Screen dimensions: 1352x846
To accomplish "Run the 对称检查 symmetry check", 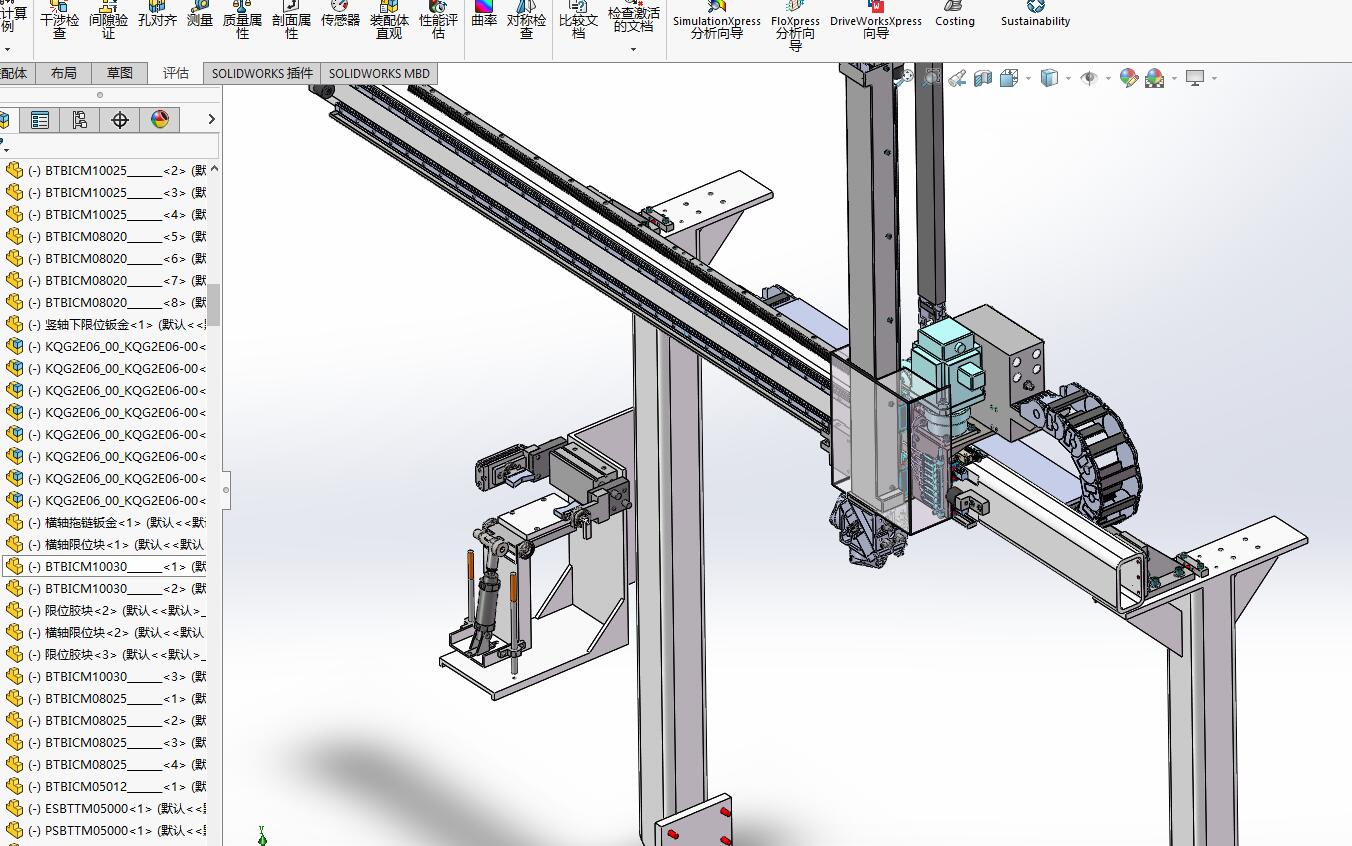I will tap(526, 20).
